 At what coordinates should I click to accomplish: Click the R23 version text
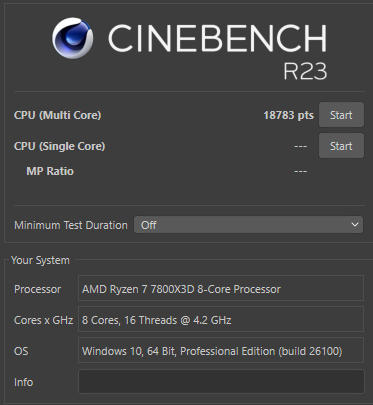[305, 71]
